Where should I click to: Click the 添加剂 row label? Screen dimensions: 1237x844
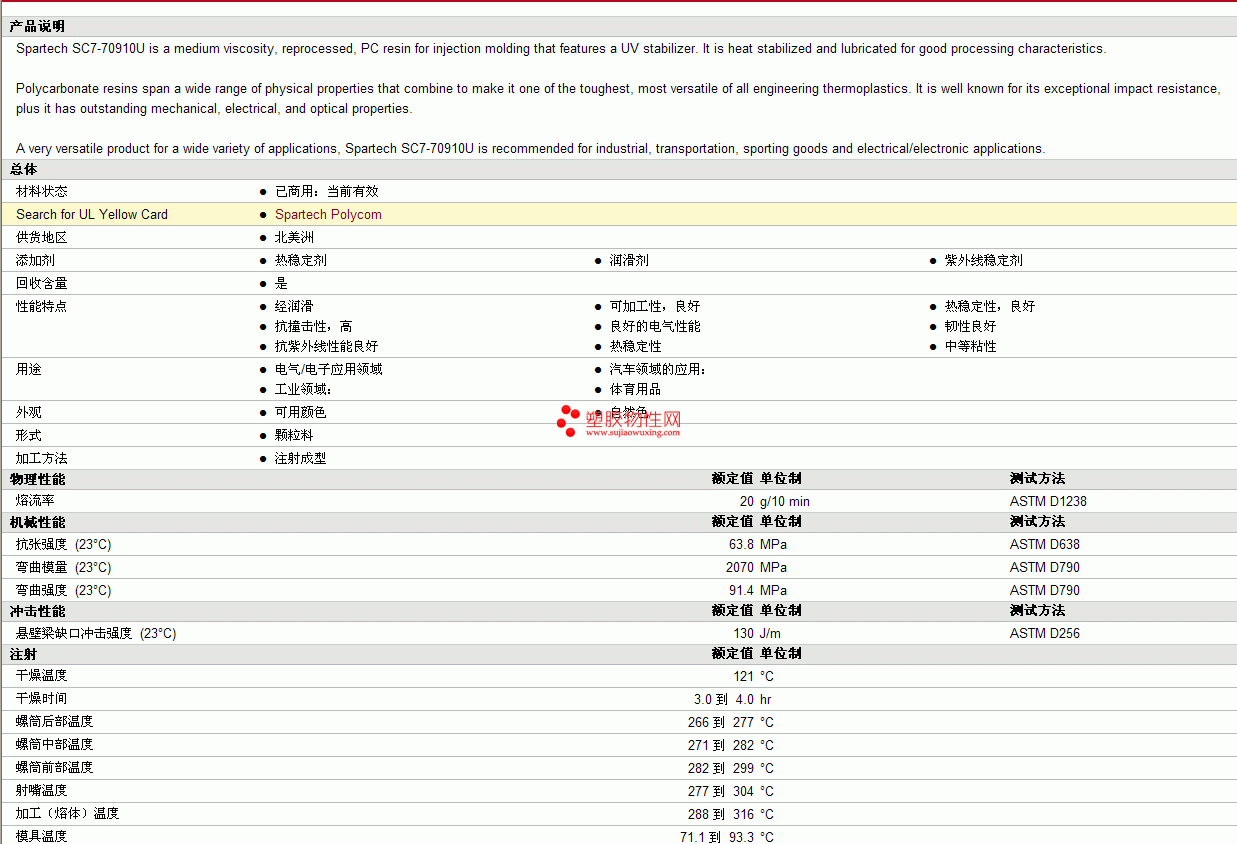tap(36, 260)
